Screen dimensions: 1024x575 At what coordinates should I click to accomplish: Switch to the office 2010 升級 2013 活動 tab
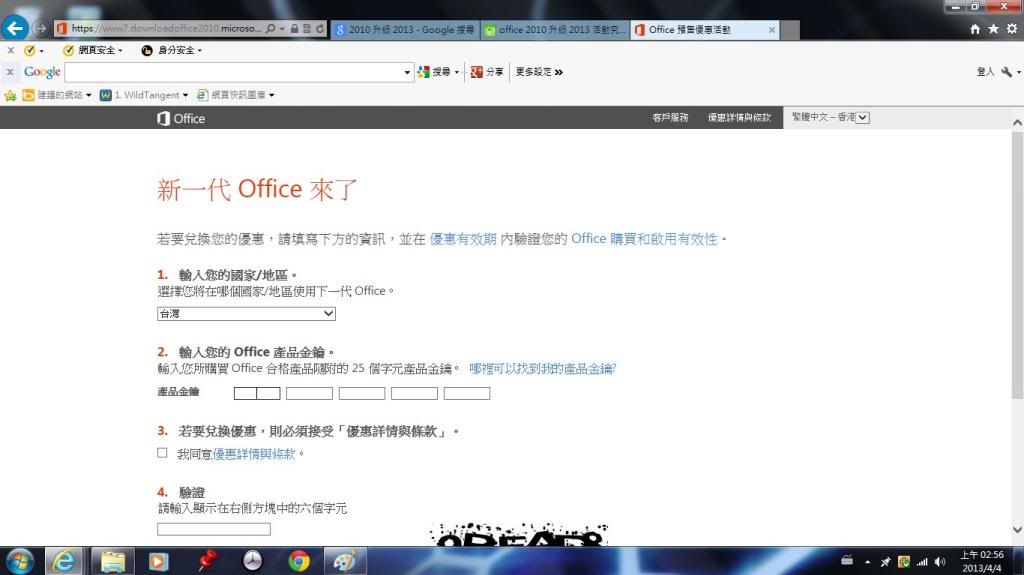click(555, 29)
